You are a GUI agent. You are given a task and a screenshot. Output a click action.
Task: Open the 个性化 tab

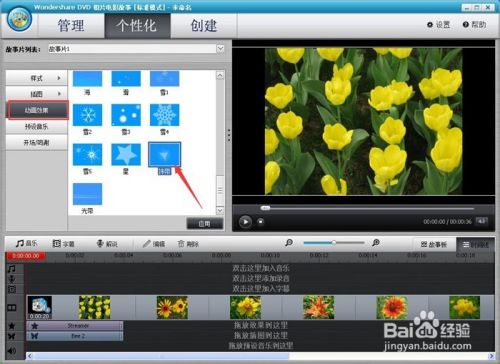point(137,26)
